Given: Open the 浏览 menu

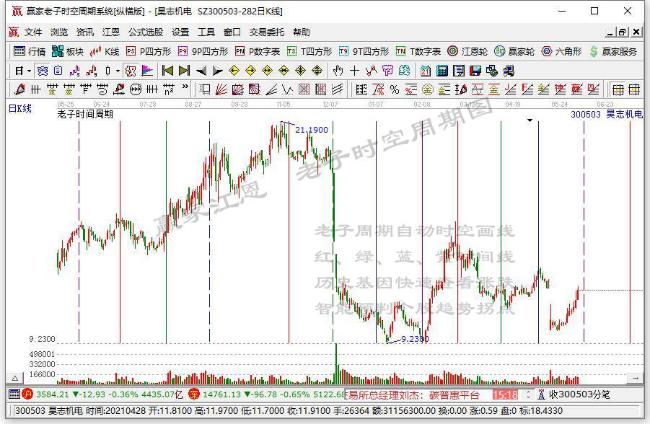Looking at the screenshot, I should click(x=59, y=32).
